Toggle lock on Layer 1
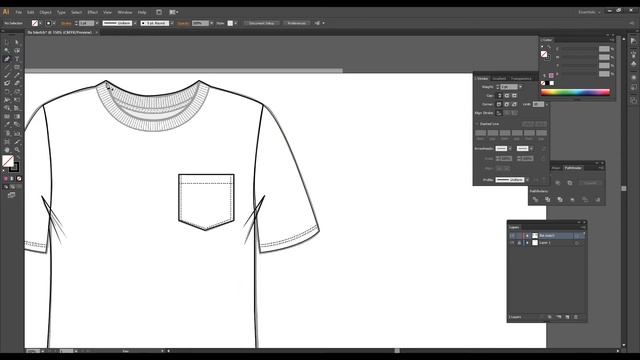Viewport: 640px width, 360px height. [x=519, y=243]
